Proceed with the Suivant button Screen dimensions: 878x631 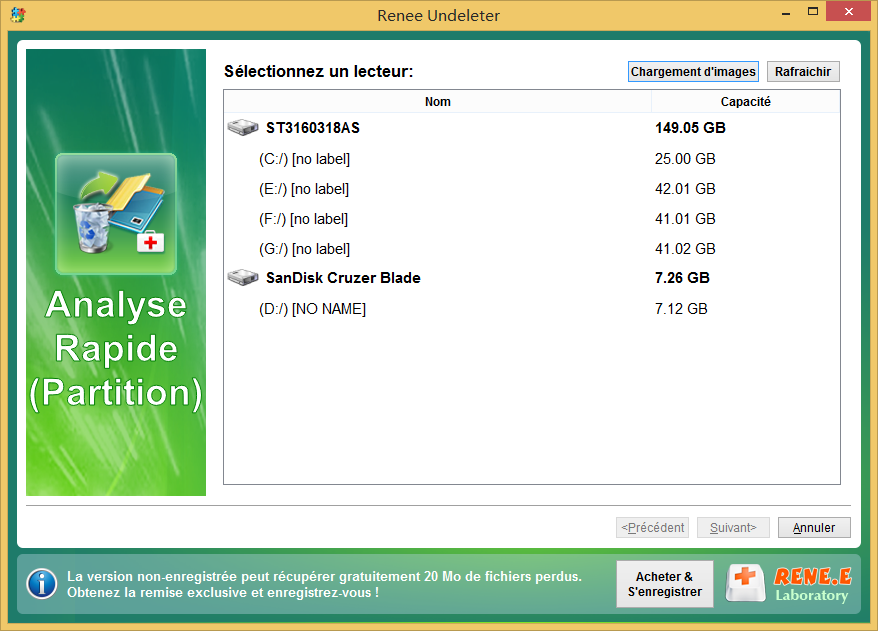coord(733,527)
